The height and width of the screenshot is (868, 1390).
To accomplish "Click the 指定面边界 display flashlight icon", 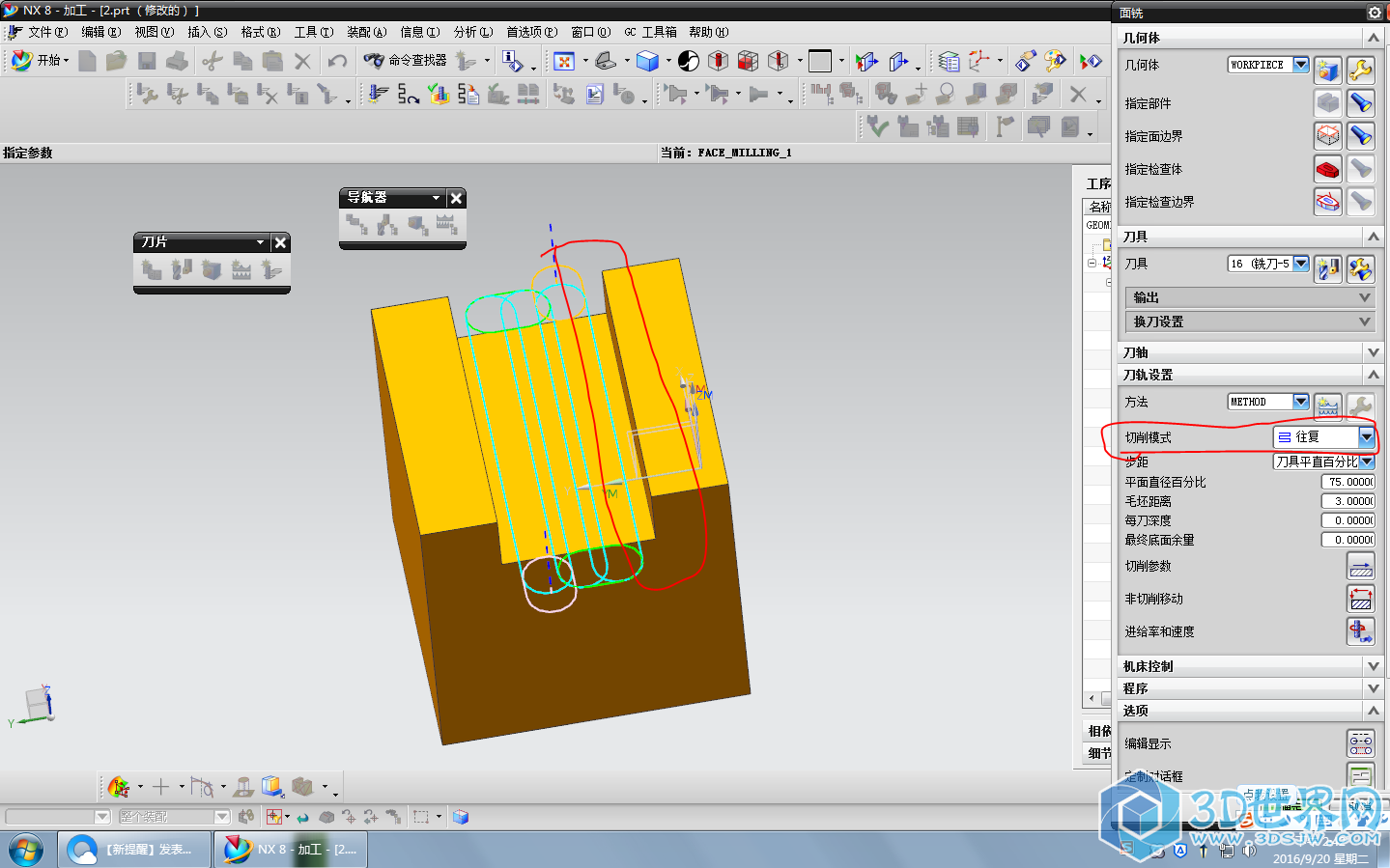I will [1360, 135].
